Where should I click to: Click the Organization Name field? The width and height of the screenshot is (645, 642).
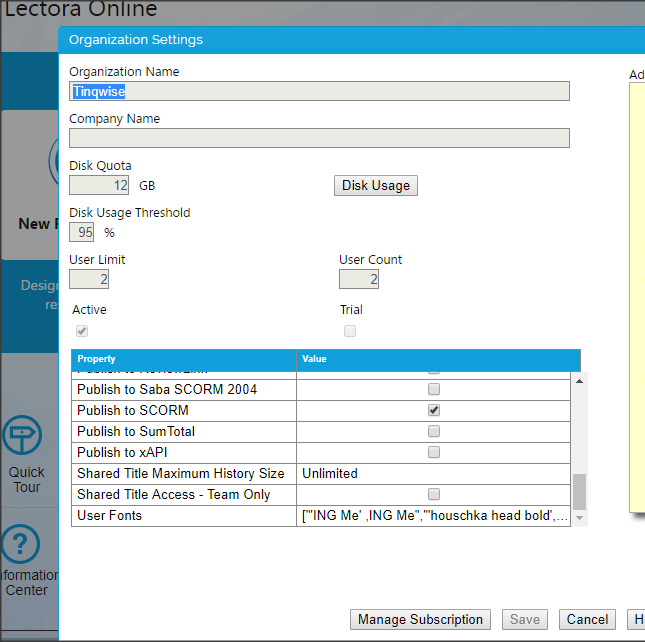point(319,91)
